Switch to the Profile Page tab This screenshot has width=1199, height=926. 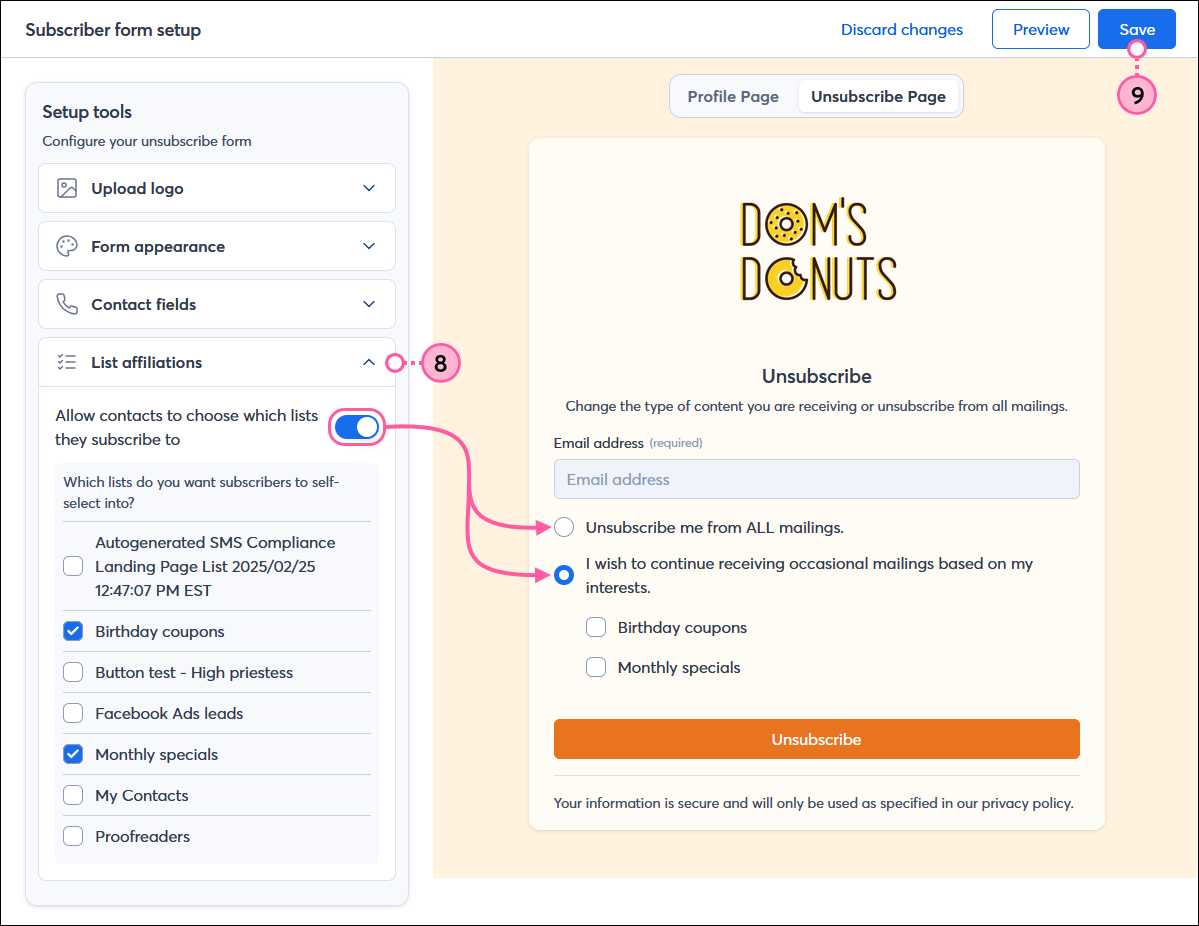pyautogui.click(x=733, y=96)
